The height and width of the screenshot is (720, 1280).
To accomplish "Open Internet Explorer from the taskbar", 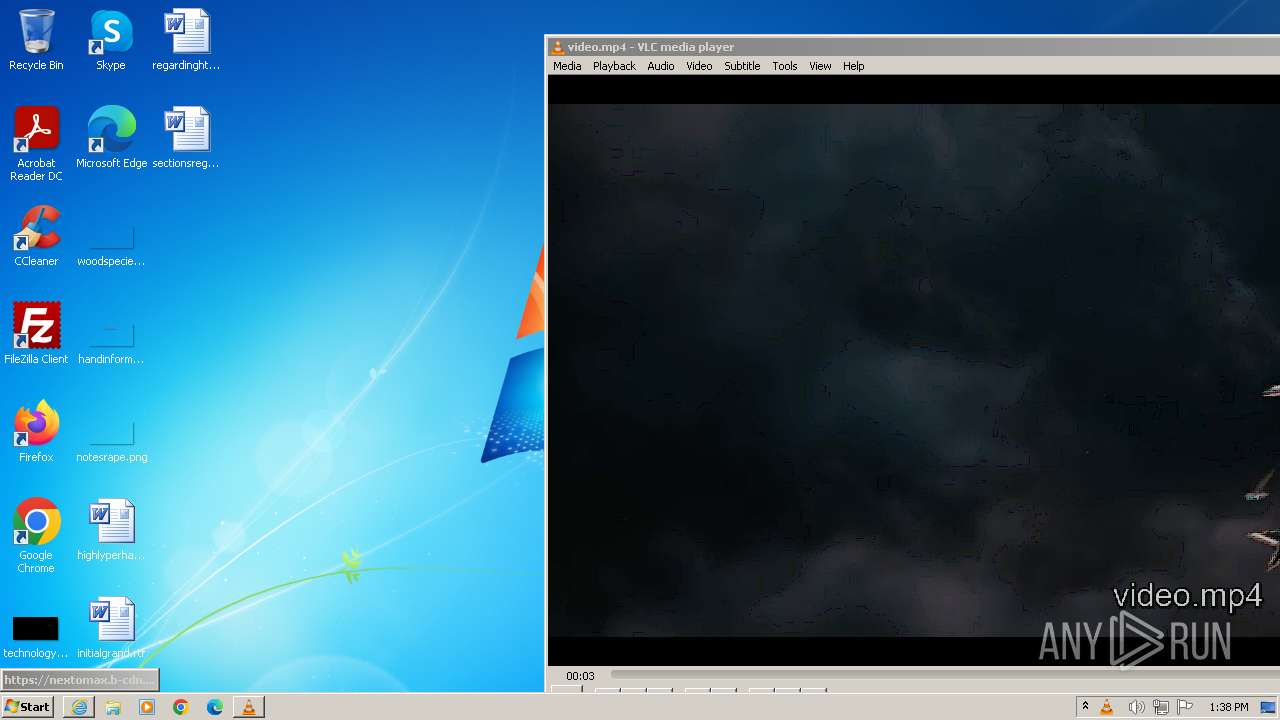I will (x=79, y=707).
